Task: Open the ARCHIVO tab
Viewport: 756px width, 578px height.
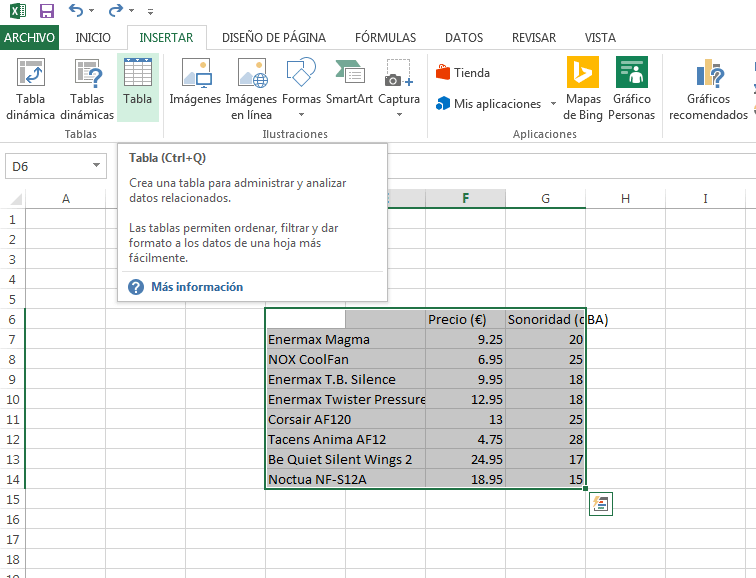Action: coord(29,38)
